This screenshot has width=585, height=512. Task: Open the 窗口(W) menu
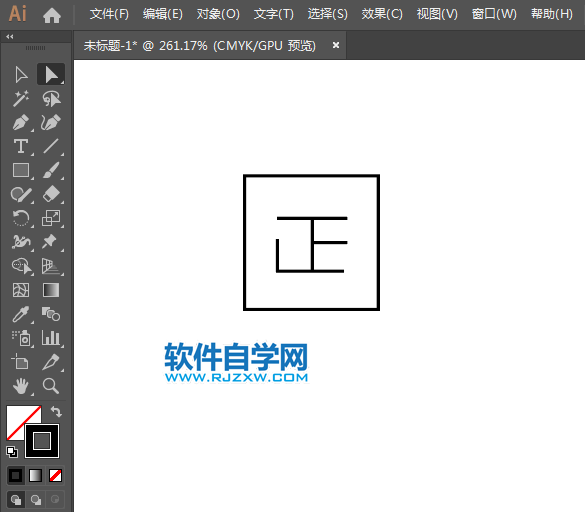coord(494,14)
